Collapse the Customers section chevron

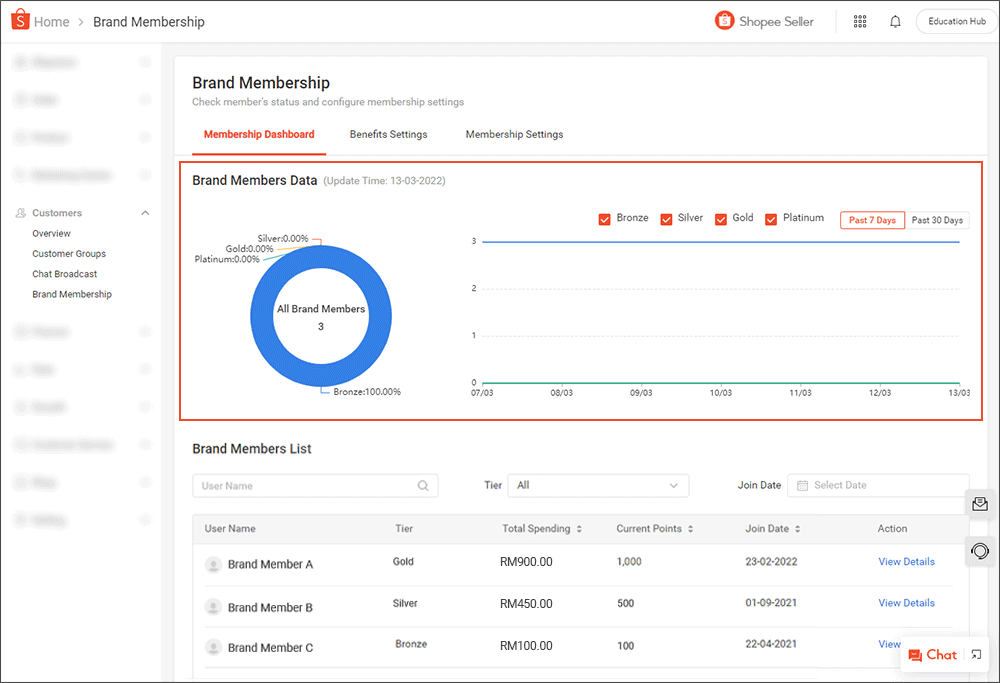145,213
